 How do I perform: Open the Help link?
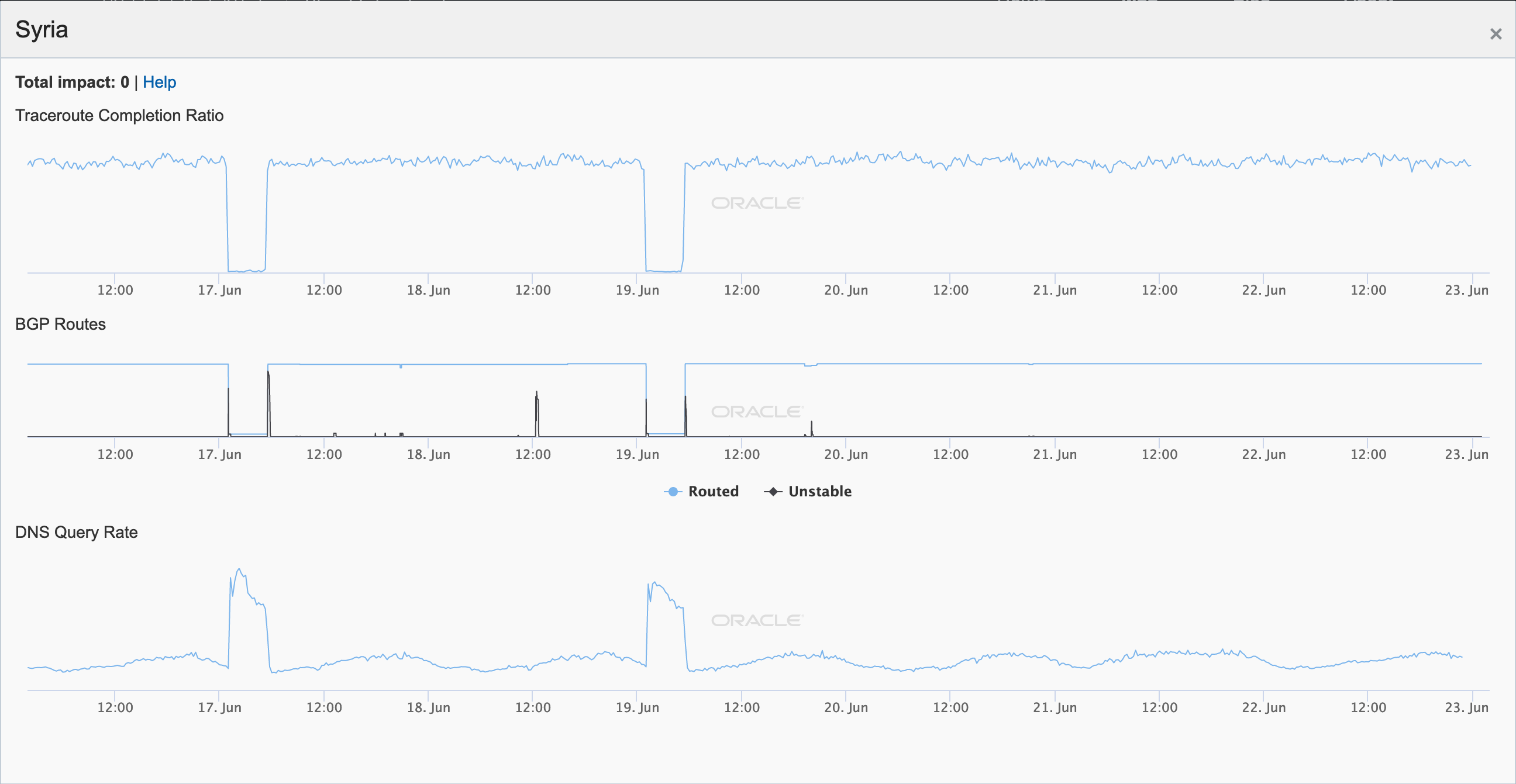click(x=159, y=82)
